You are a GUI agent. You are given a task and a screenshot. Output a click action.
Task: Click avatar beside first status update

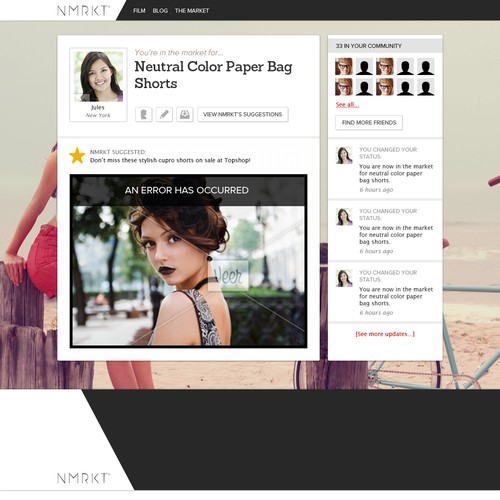(344, 155)
